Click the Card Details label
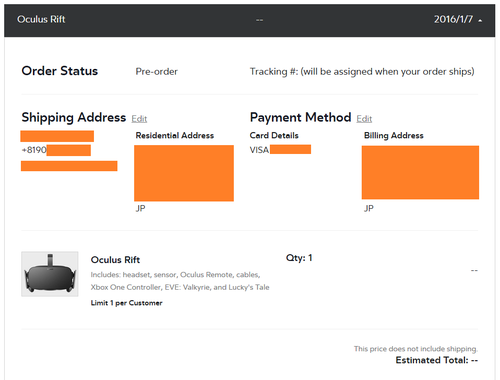 (x=274, y=135)
